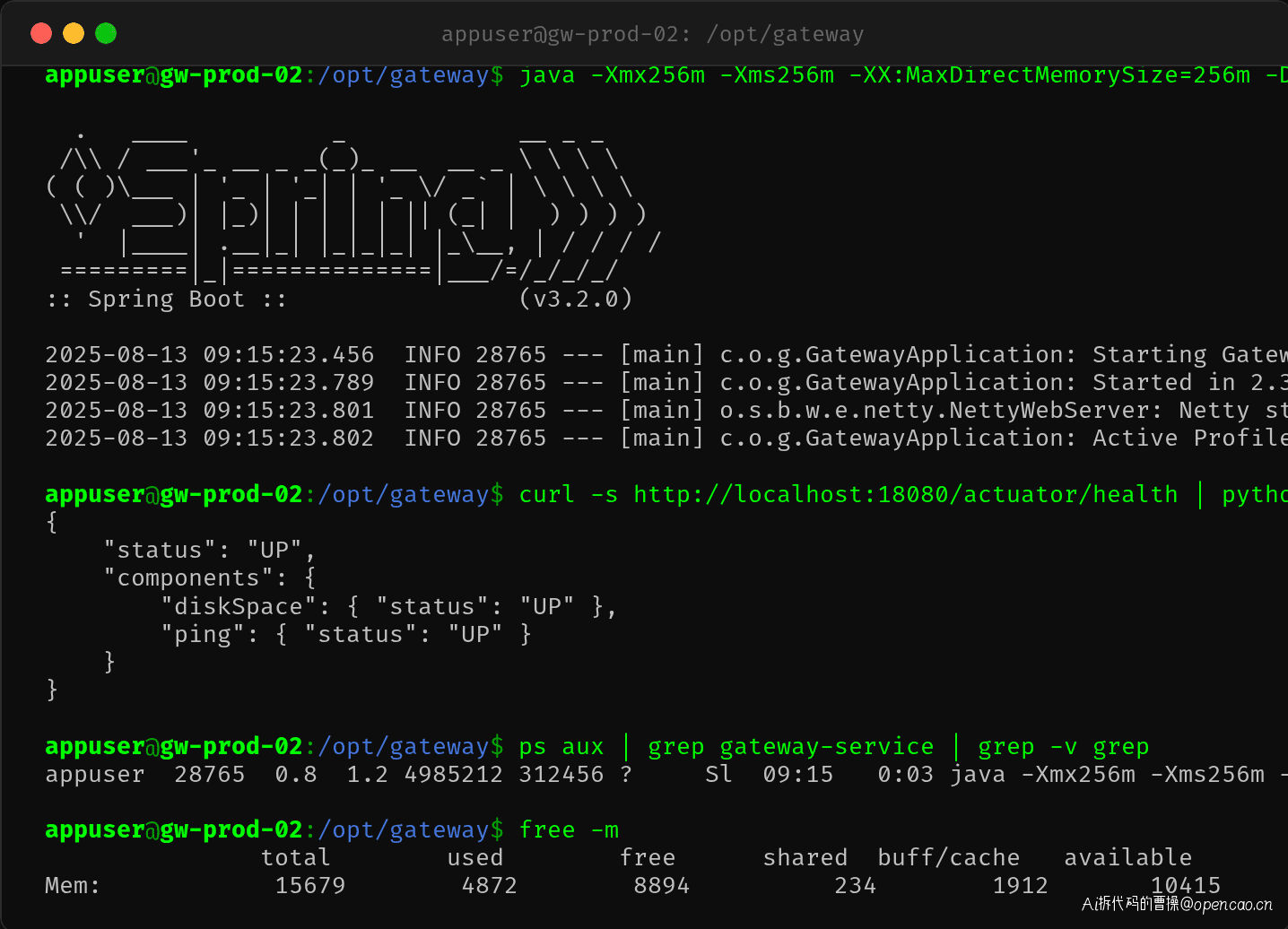The image size is (1288, 929).
Task: Click the "components" key in the JSON output
Action: [188, 577]
